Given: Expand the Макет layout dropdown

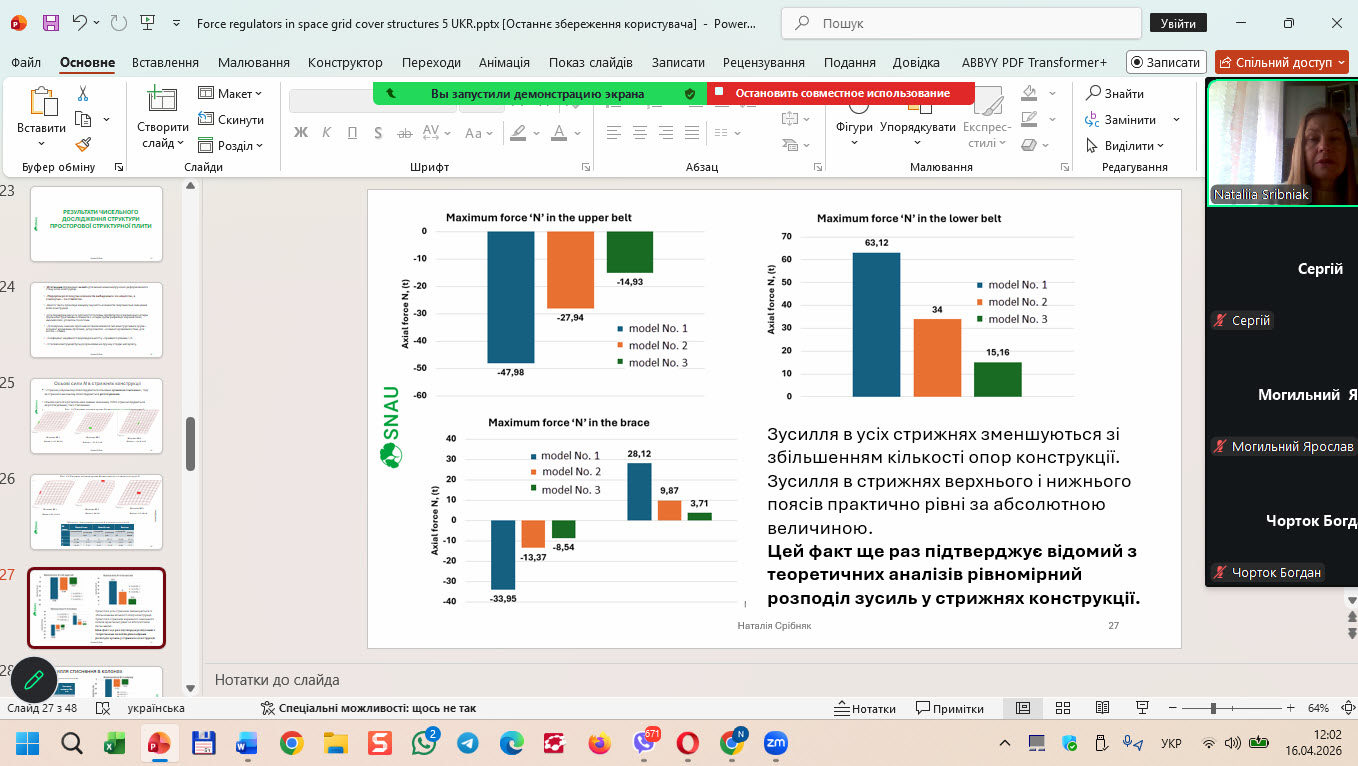Looking at the screenshot, I should click(231, 93).
